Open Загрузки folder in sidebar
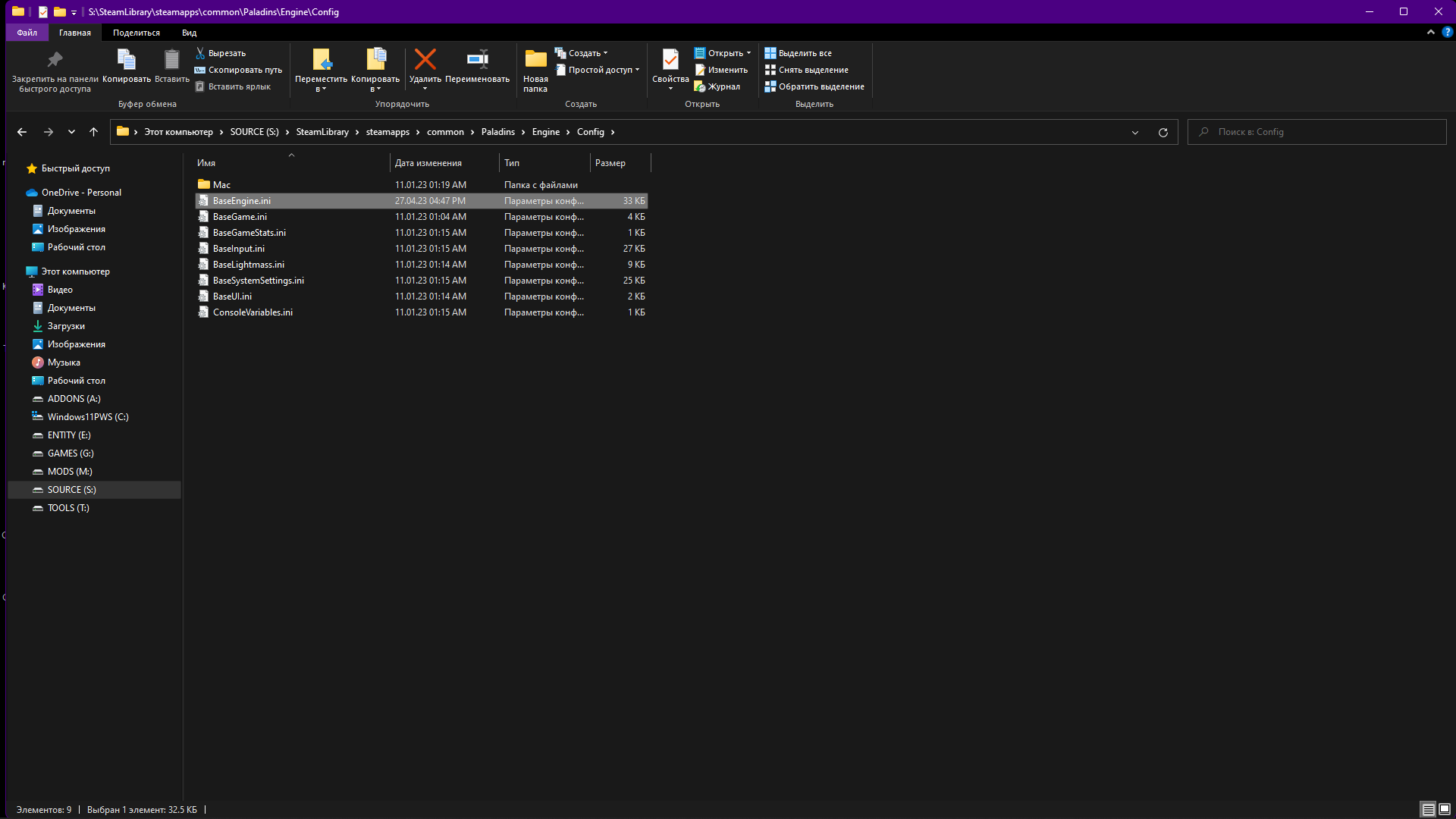The height and width of the screenshot is (819, 1456). point(66,326)
